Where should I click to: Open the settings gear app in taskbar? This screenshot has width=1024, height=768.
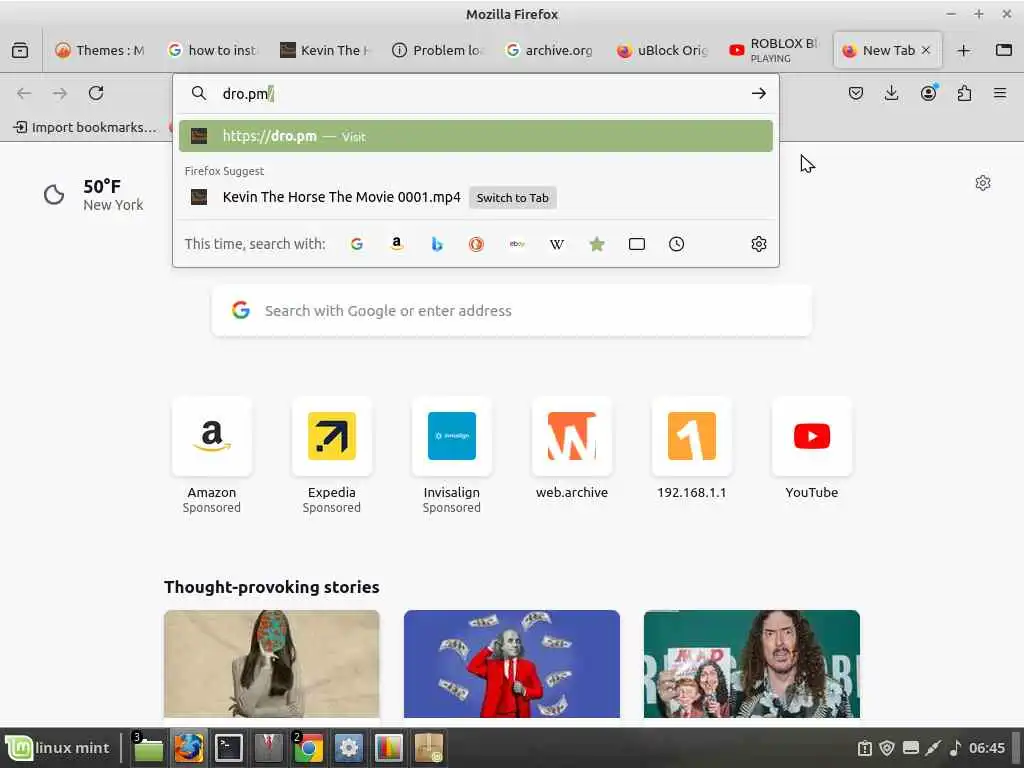coord(349,748)
